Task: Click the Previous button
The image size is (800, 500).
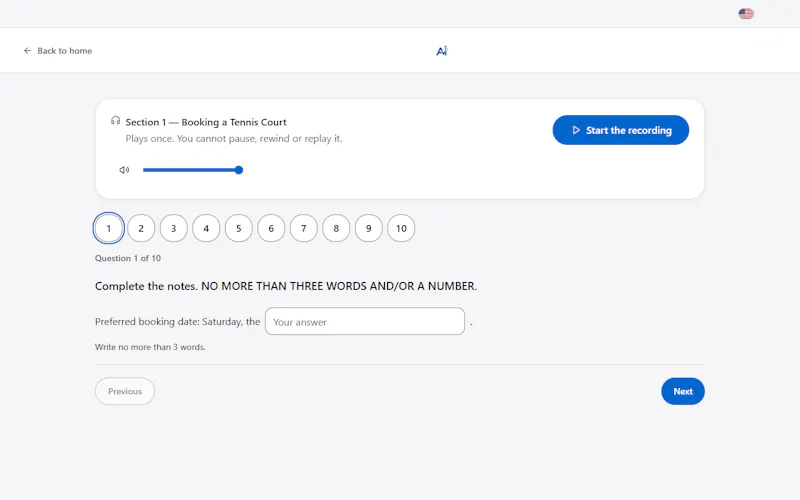Action: click(x=125, y=391)
